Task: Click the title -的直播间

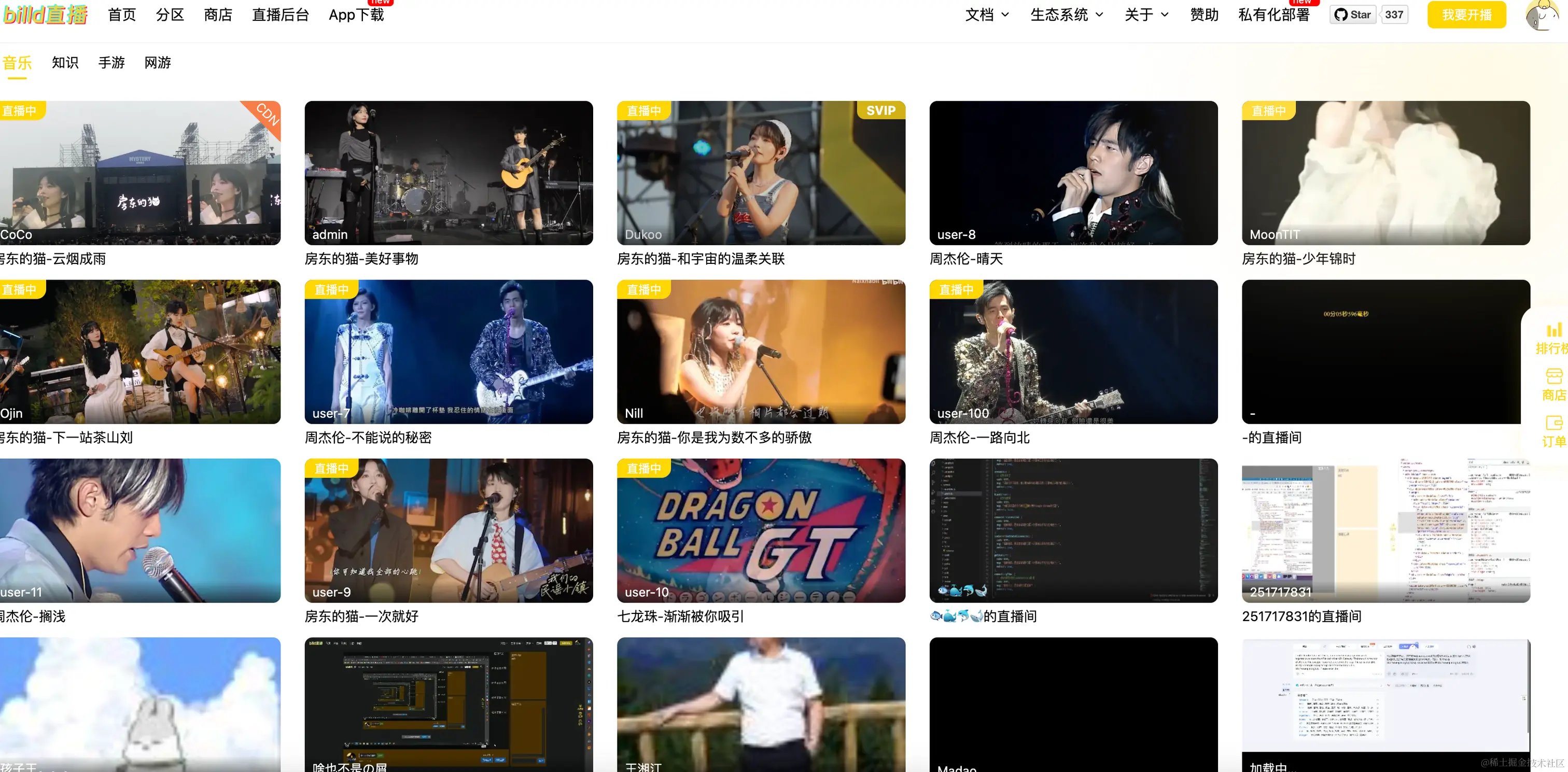Action: [1271, 438]
